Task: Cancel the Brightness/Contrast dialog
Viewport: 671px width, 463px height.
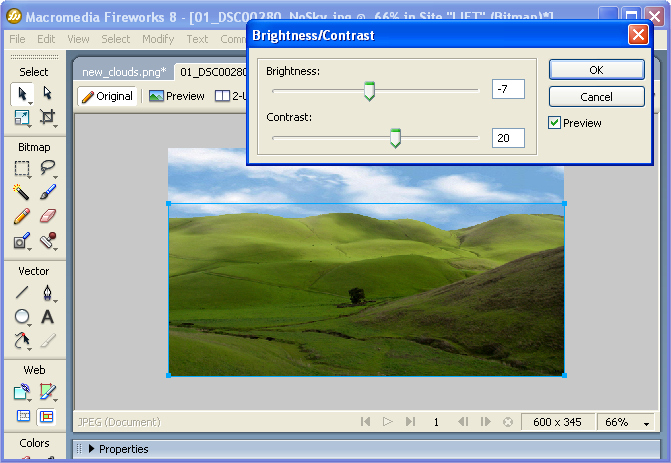Action: pos(596,97)
